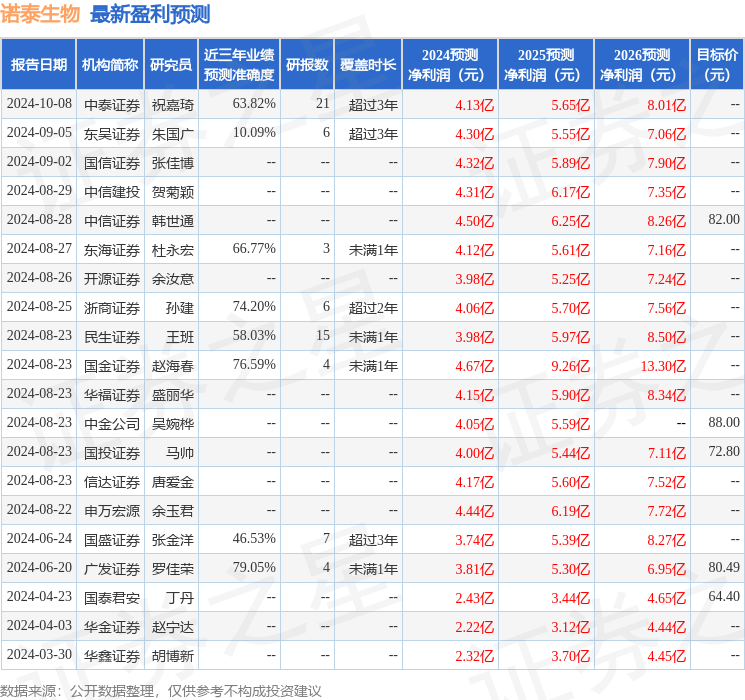745x700 pixels.
Task: Click the 4.45亿 forecast value
Action: pyautogui.click(x=667, y=656)
